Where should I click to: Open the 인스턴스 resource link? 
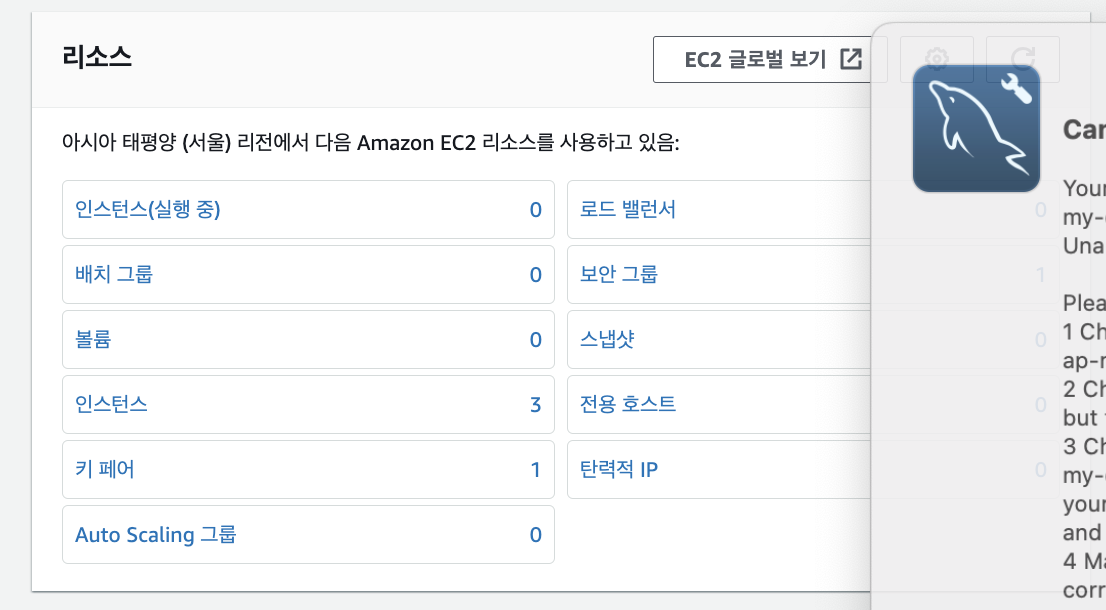[x=112, y=405]
